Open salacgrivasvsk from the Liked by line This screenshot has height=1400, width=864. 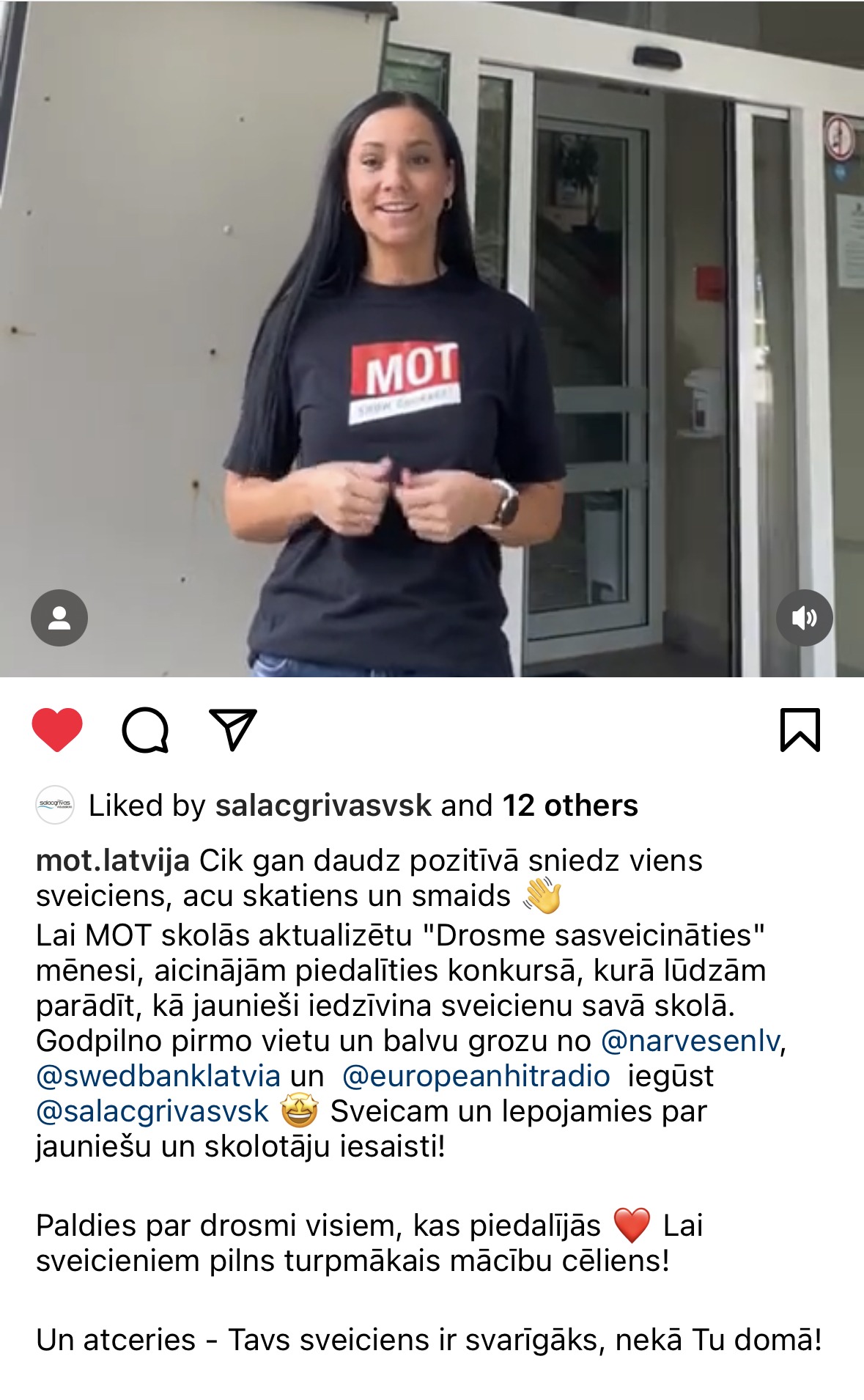323,806
